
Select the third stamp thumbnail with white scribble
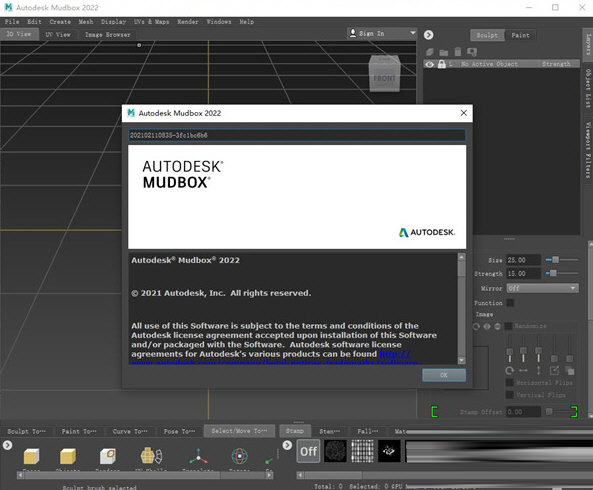click(389, 451)
